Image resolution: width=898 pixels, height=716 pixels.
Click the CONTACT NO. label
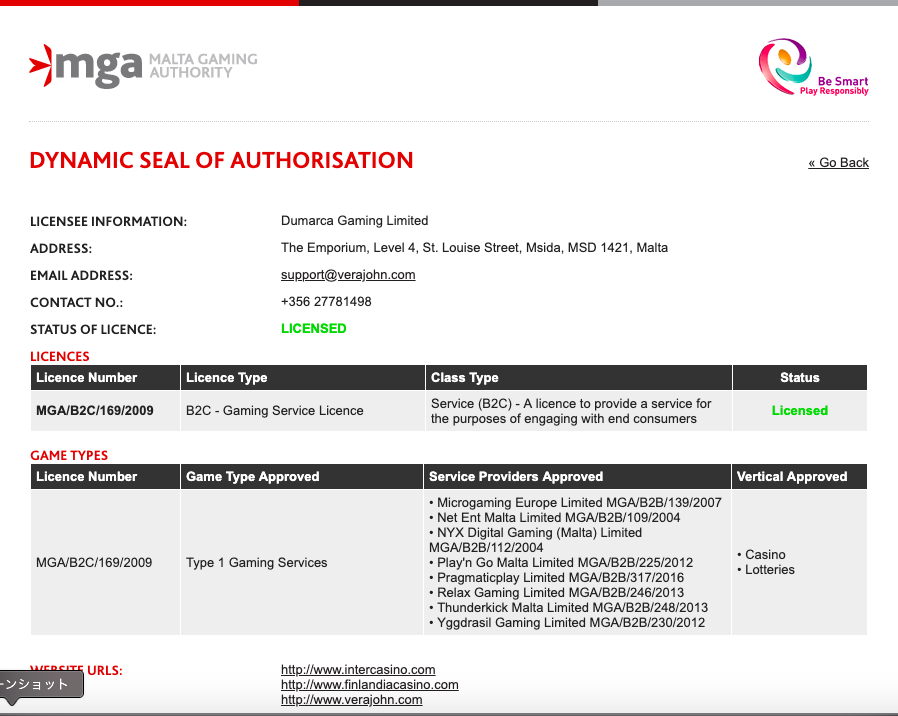[76, 302]
